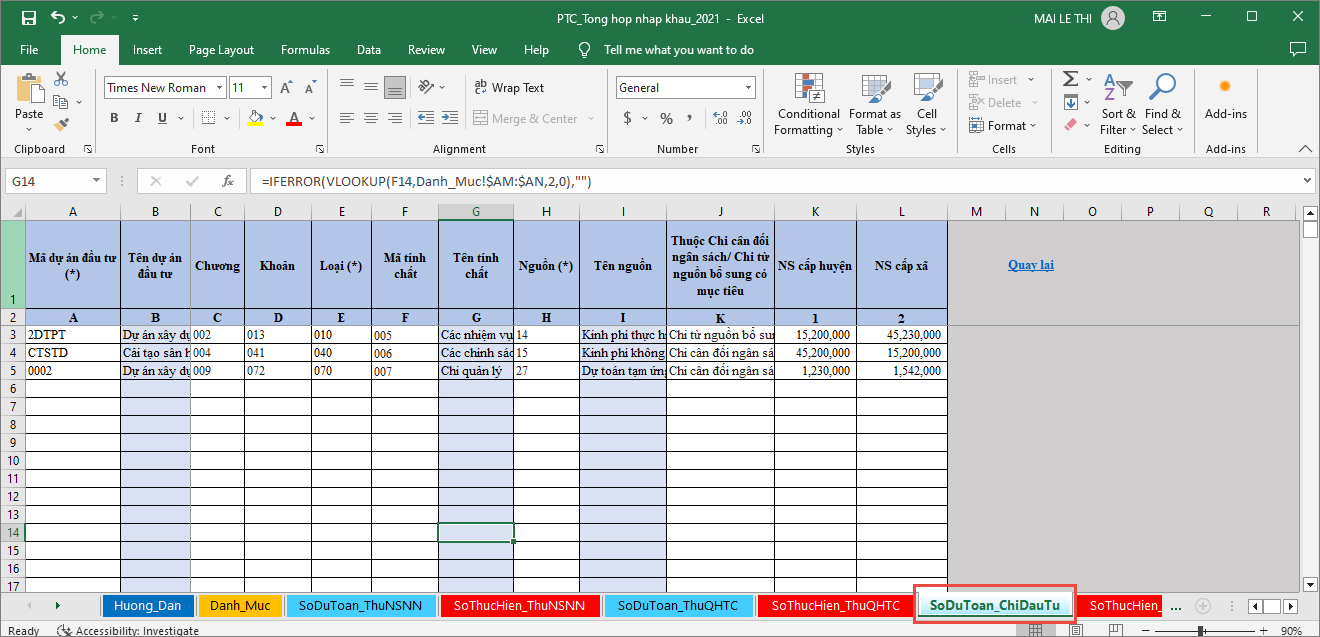
Task: Toggle Wrap Text on selected cell
Action: point(509,88)
